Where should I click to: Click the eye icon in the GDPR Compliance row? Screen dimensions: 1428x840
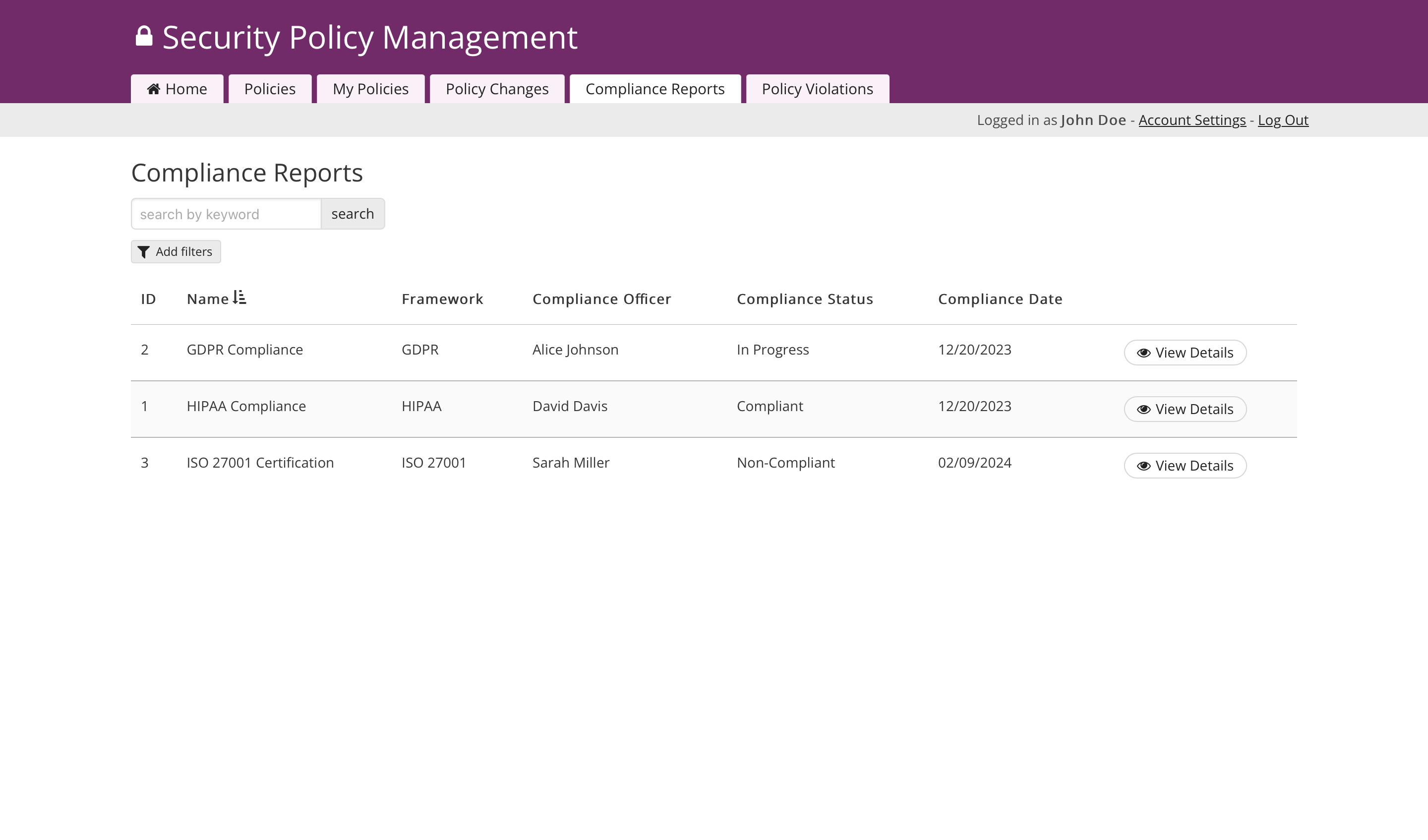1143,353
